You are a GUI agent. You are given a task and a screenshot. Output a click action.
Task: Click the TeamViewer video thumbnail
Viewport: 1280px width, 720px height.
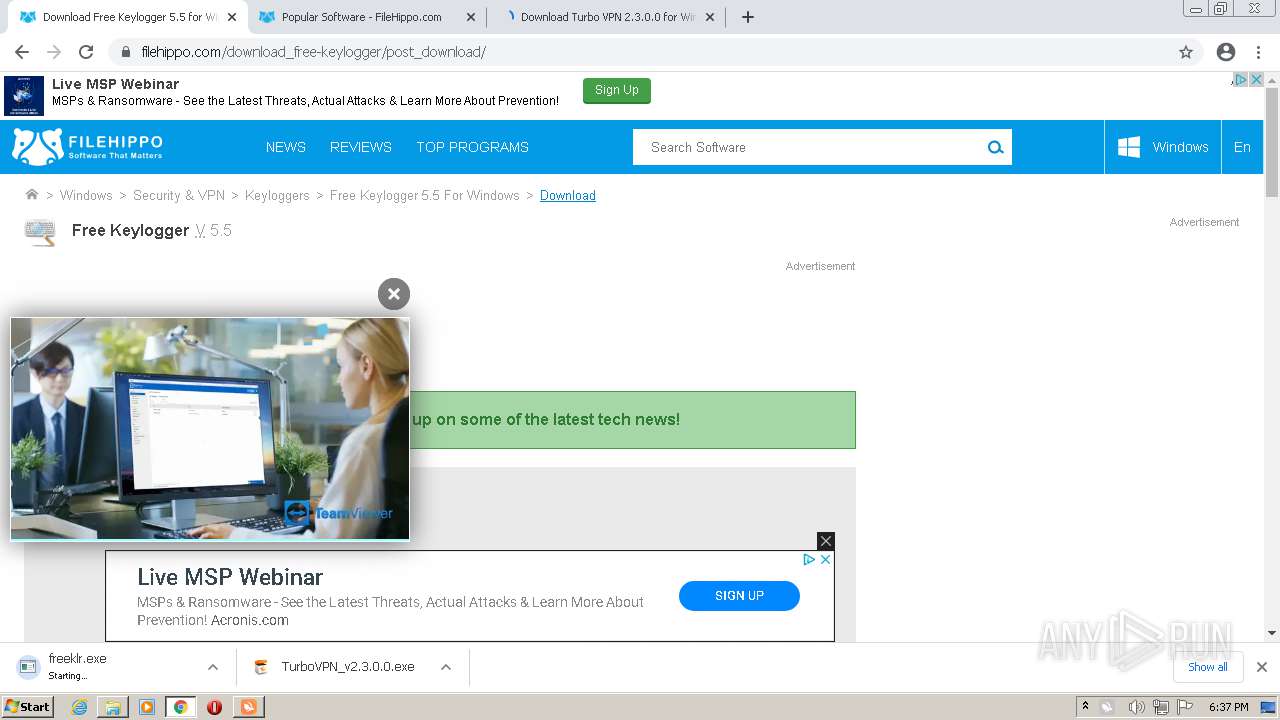pyautogui.click(x=210, y=429)
